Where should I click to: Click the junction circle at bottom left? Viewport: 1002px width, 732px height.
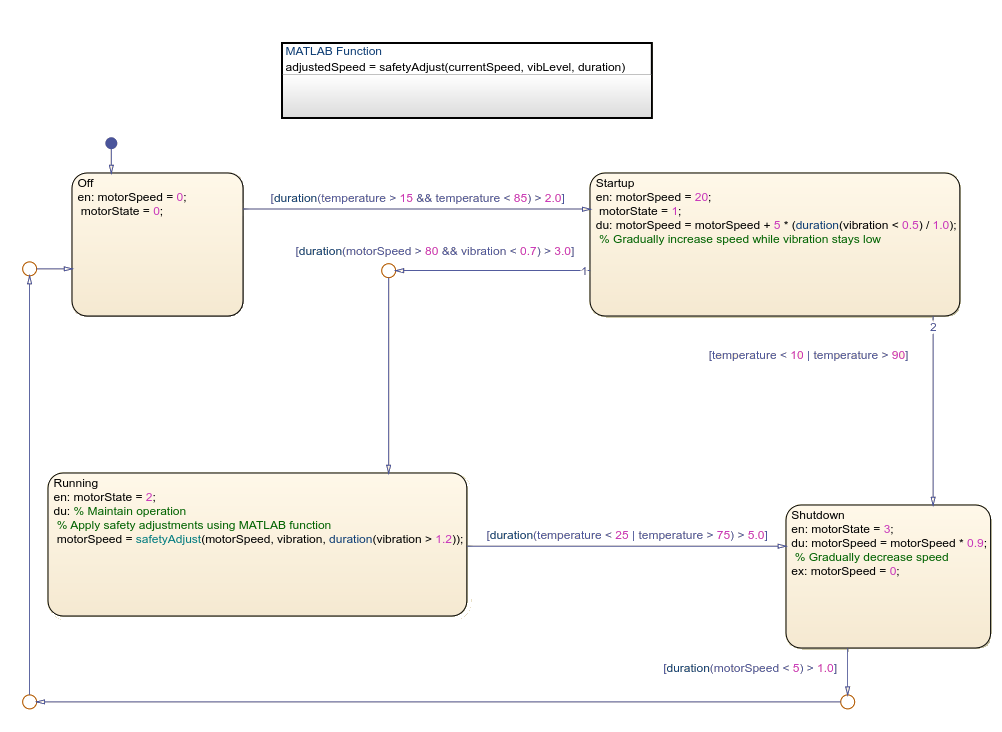click(x=30, y=701)
